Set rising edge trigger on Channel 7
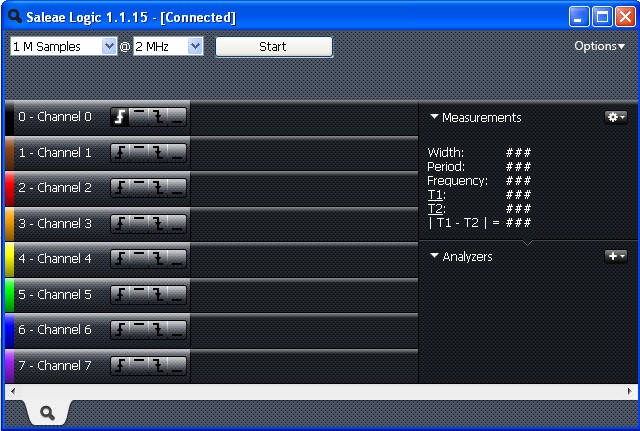The height and width of the screenshot is (431, 640). [x=120, y=366]
